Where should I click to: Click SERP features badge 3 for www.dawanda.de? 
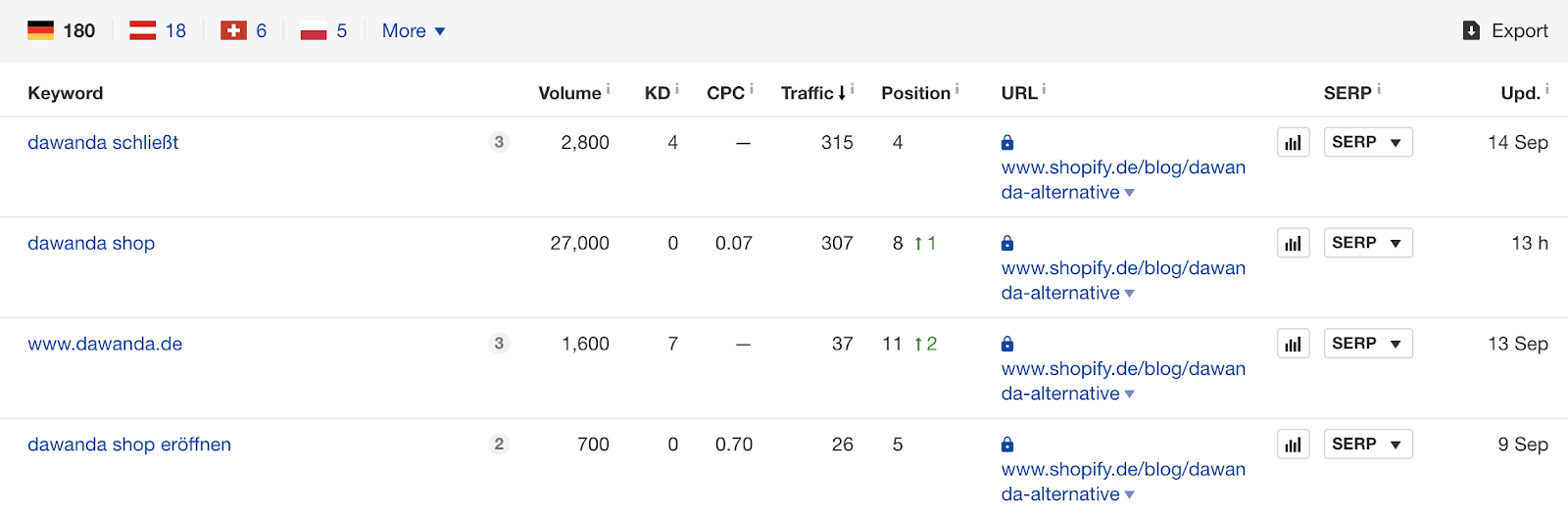[x=499, y=344]
